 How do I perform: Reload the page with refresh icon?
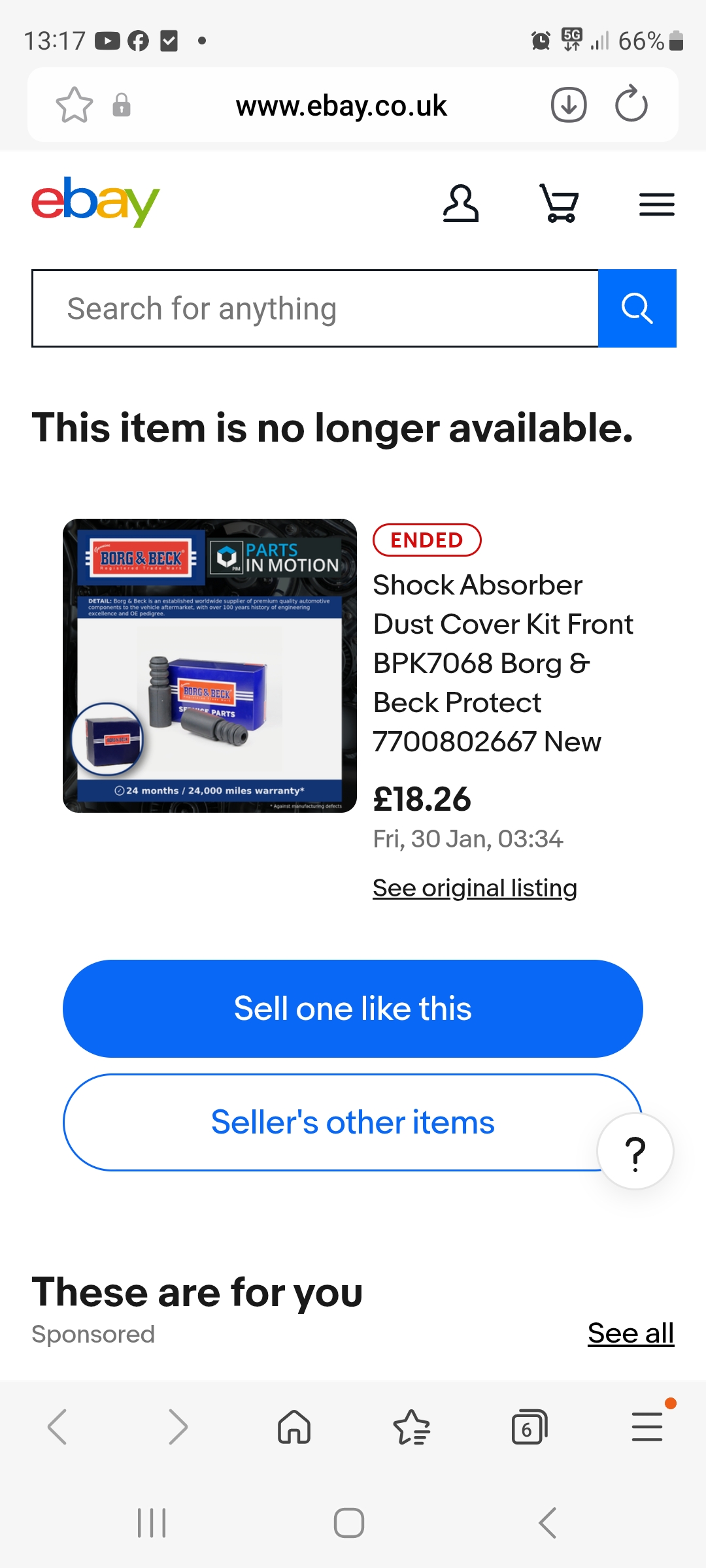click(x=631, y=104)
